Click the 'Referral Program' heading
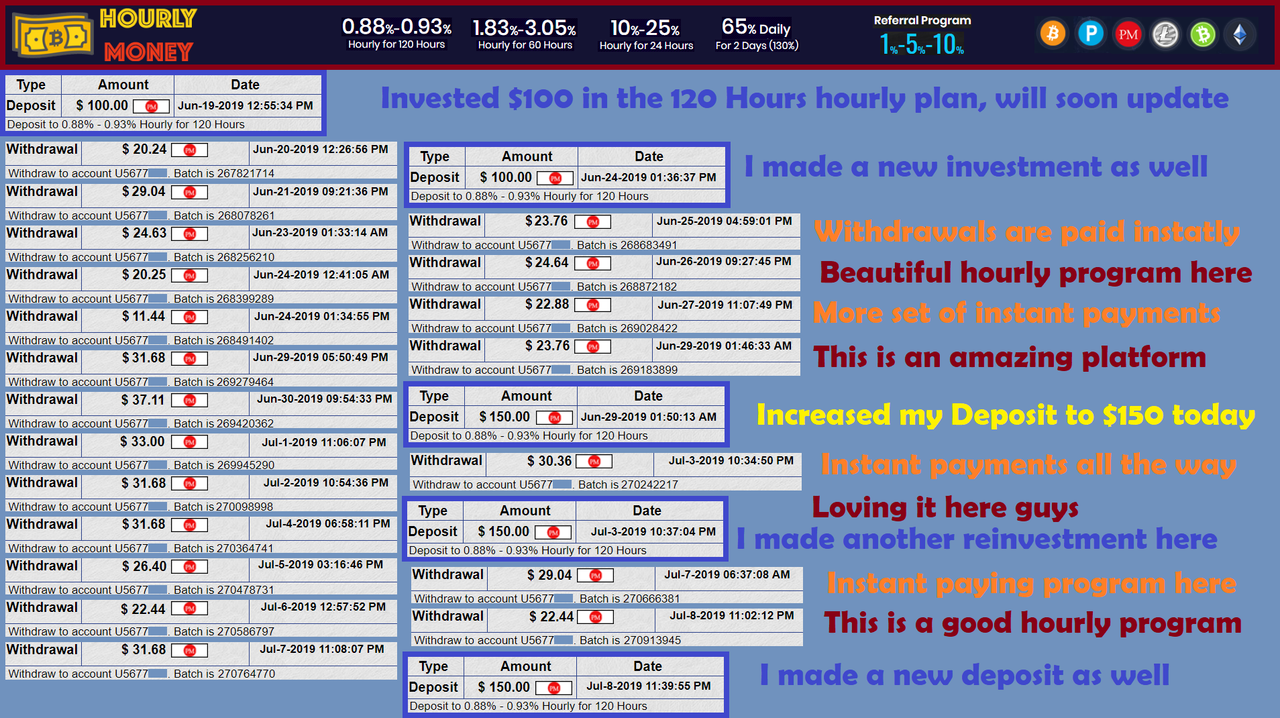The width and height of the screenshot is (1280, 718). [x=922, y=21]
